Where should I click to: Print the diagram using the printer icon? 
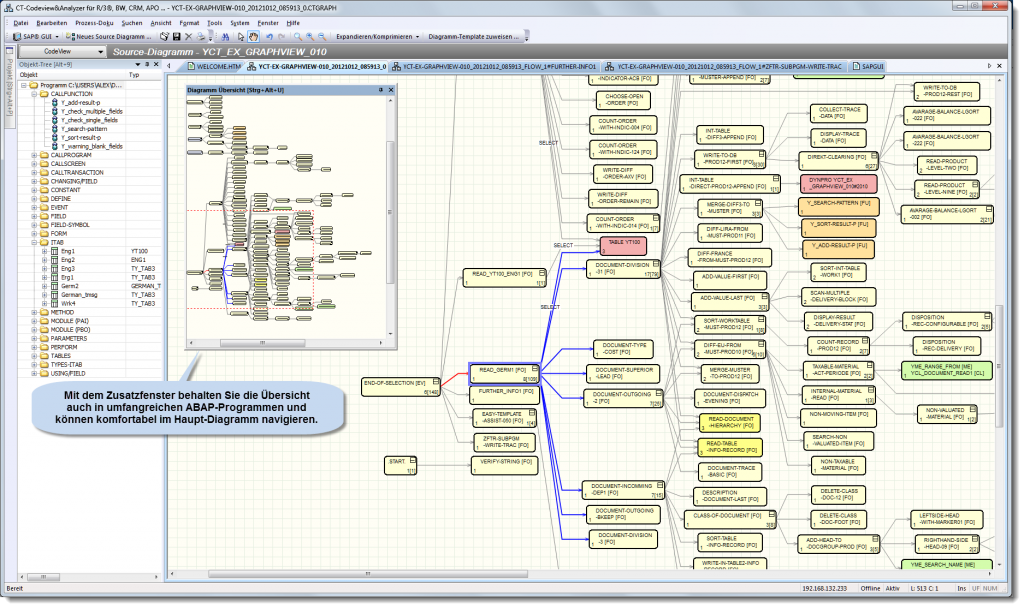pos(200,36)
